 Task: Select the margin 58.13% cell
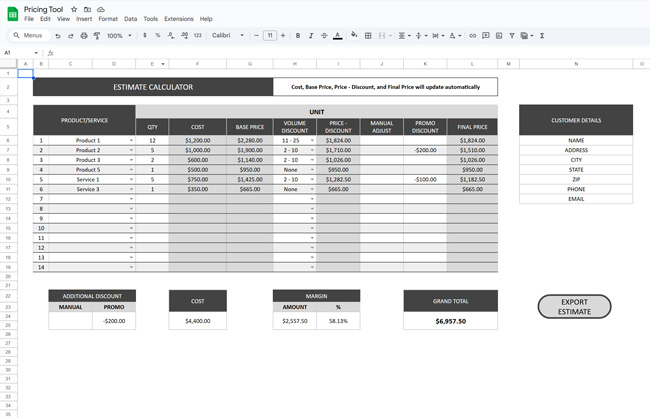(338, 321)
